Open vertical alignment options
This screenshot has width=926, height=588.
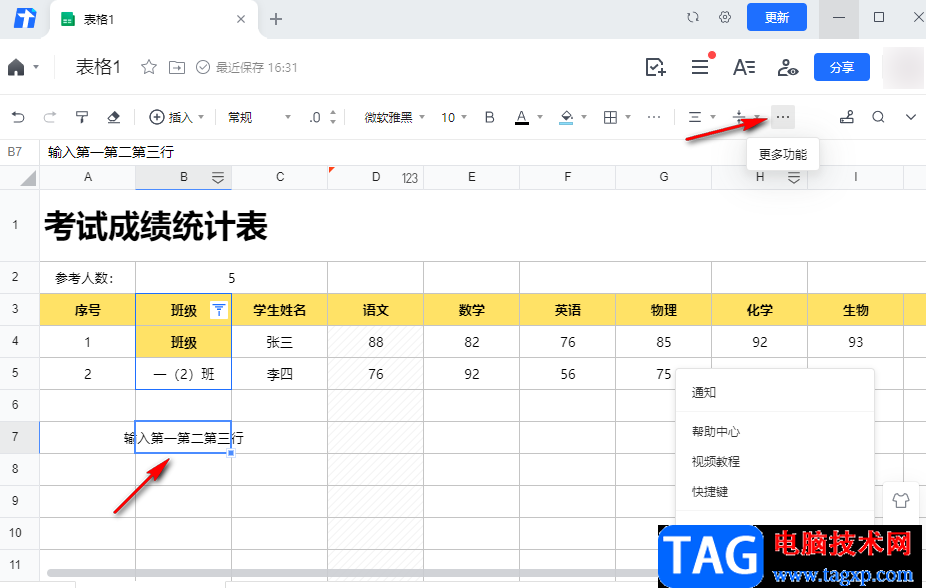tap(745, 117)
